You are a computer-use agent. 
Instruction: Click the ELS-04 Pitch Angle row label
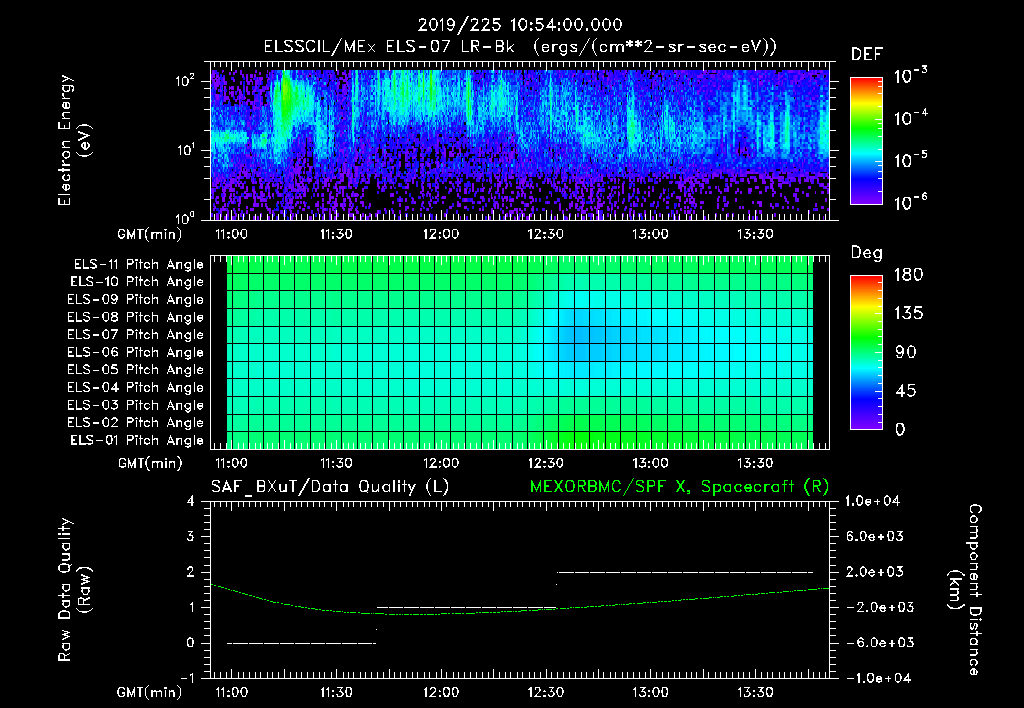(136, 387)
